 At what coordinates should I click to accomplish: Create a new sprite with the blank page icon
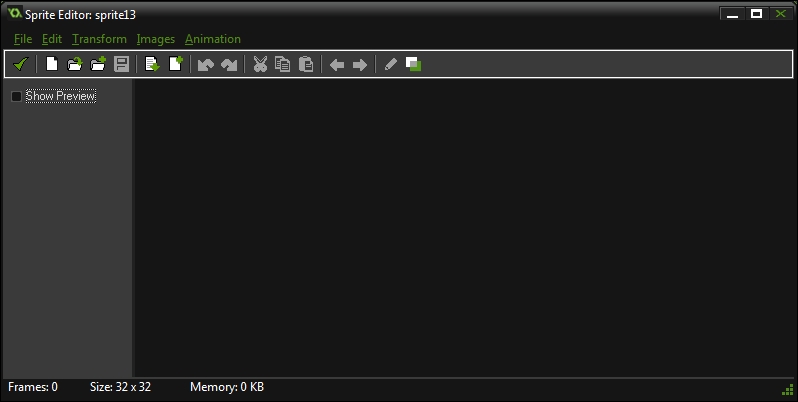tap(51, 64)
